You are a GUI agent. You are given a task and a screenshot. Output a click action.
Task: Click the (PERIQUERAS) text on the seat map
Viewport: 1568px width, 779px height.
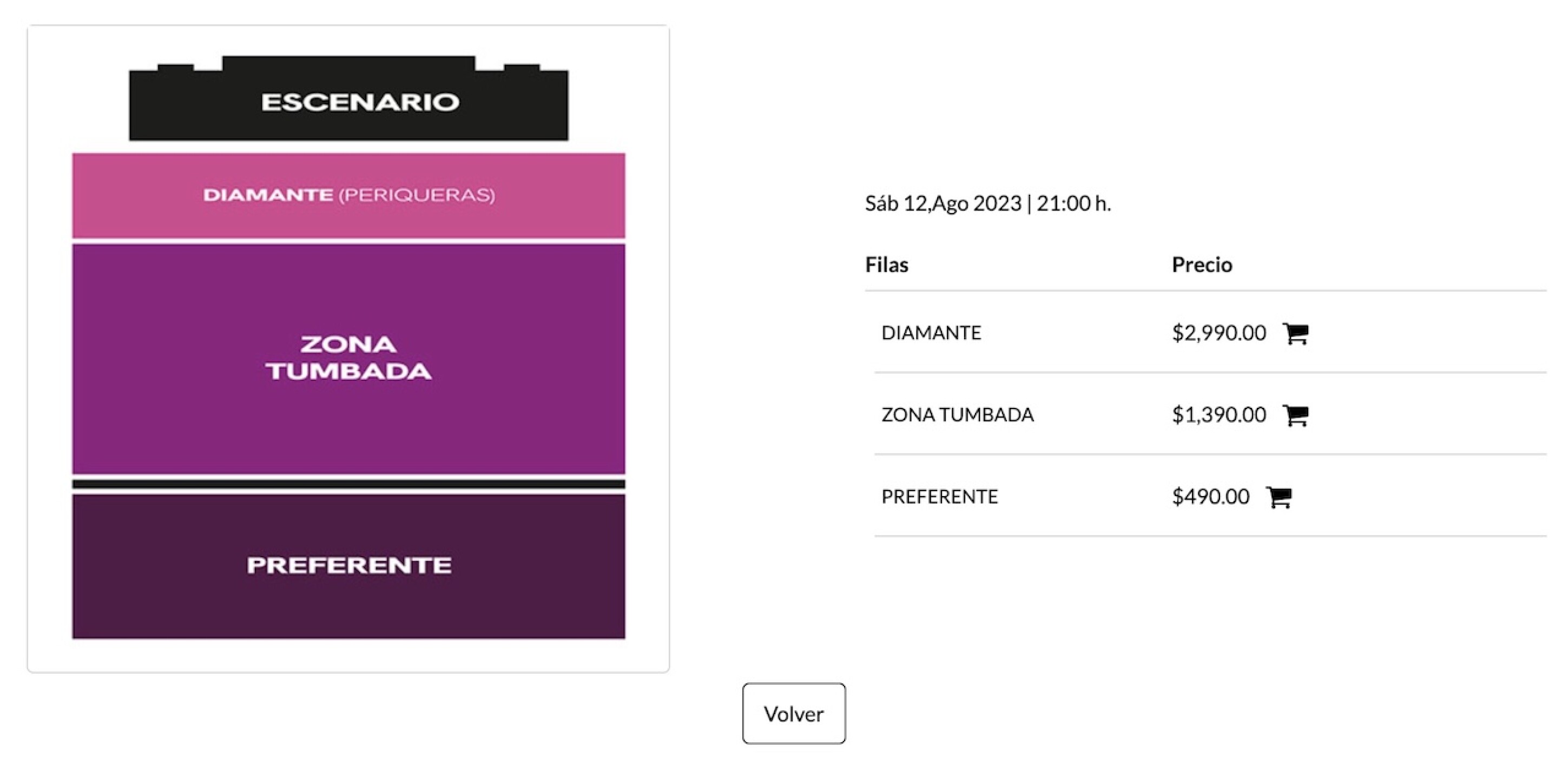tap(417, 195)
